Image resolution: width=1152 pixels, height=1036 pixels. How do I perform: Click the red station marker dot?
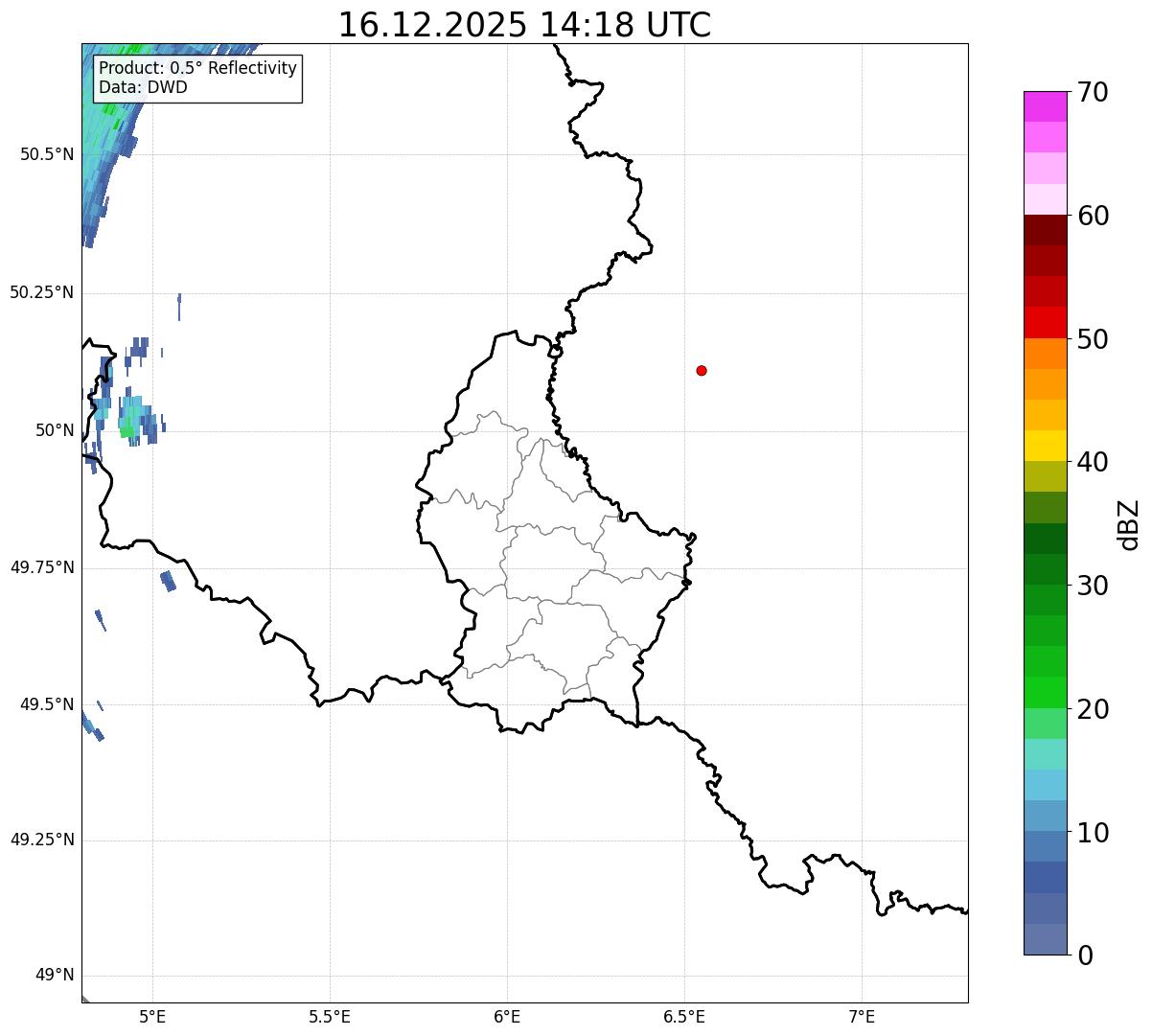pos(702,370)
